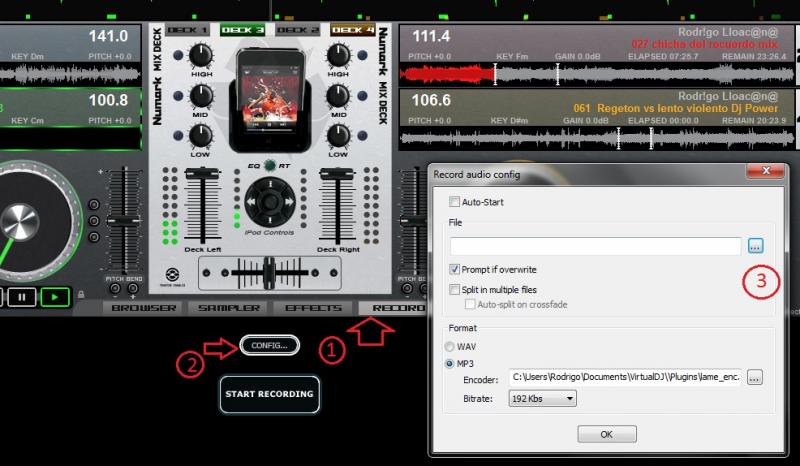Click the 141.0 BPM deck waveform
This screenshot has width=800, height=466.
(x=70, y=75)
